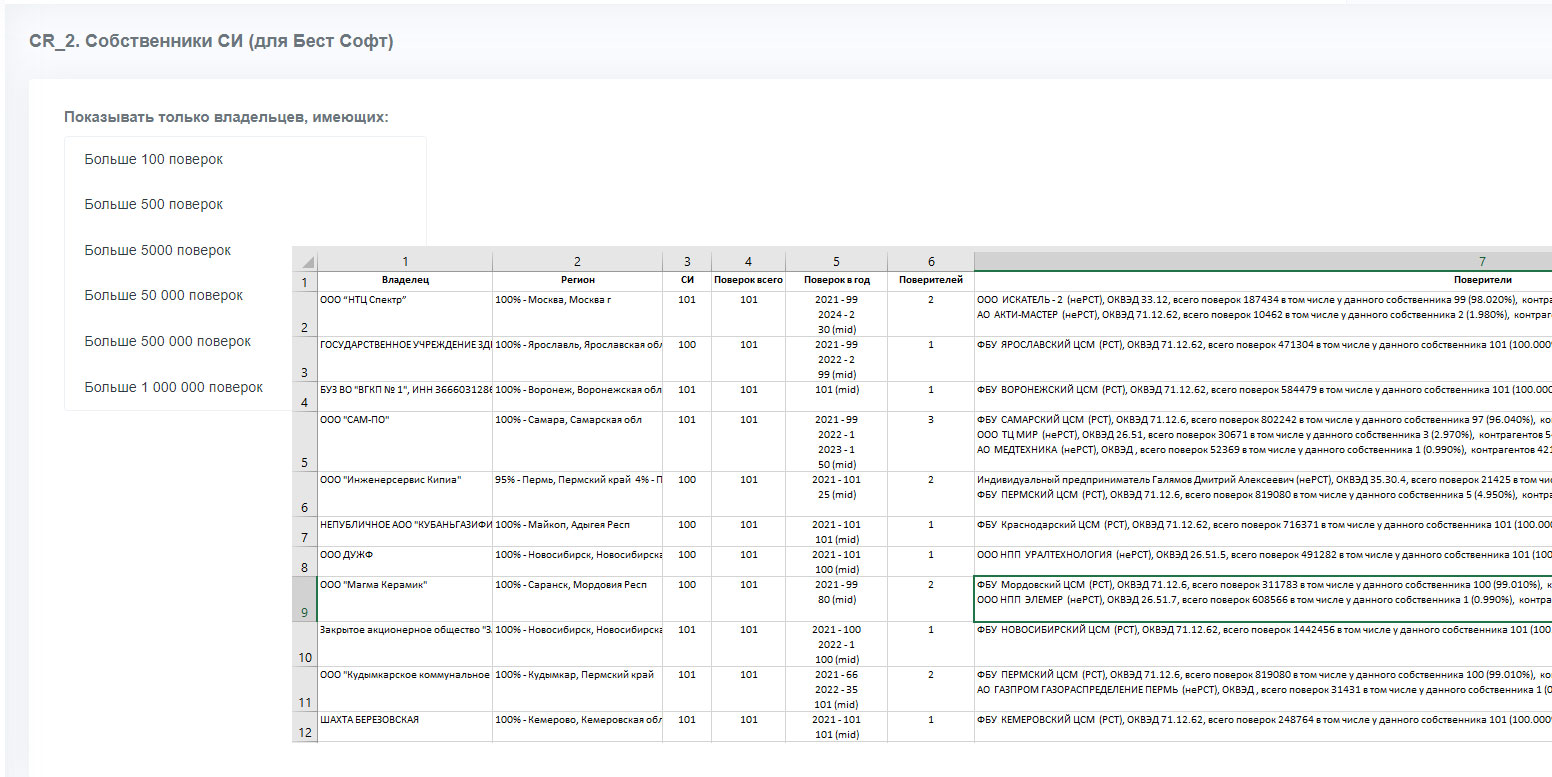This screenshot has height=777, width=1552.
Task: Select the "ГОСУДАРСТВЕННОЕ УЧРЕЖДЕНИЕ" owner cell
Action: [x=405, y=359]
